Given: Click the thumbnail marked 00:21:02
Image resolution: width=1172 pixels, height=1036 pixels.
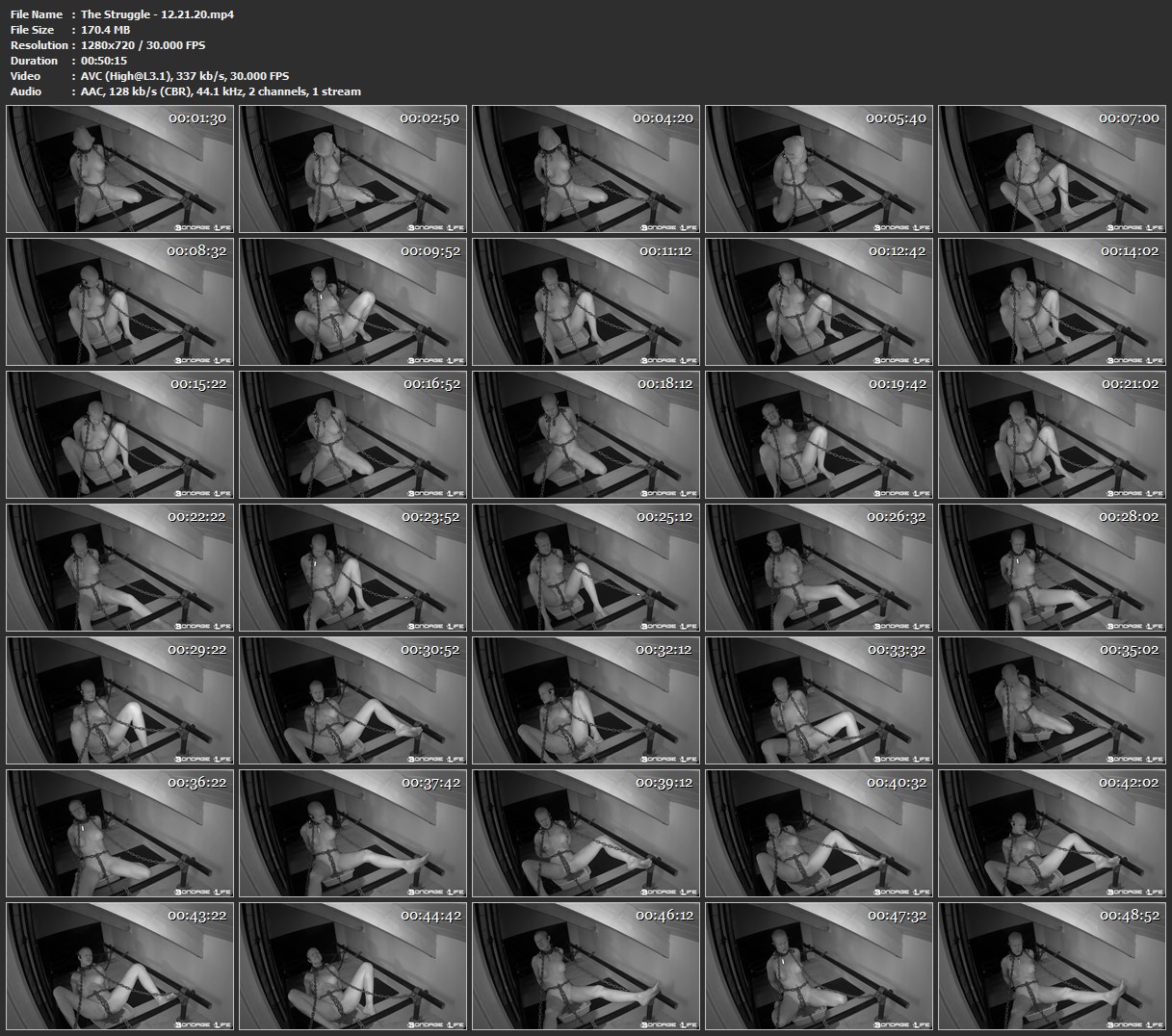Looking at the screenshot, I should [1052, 434].
